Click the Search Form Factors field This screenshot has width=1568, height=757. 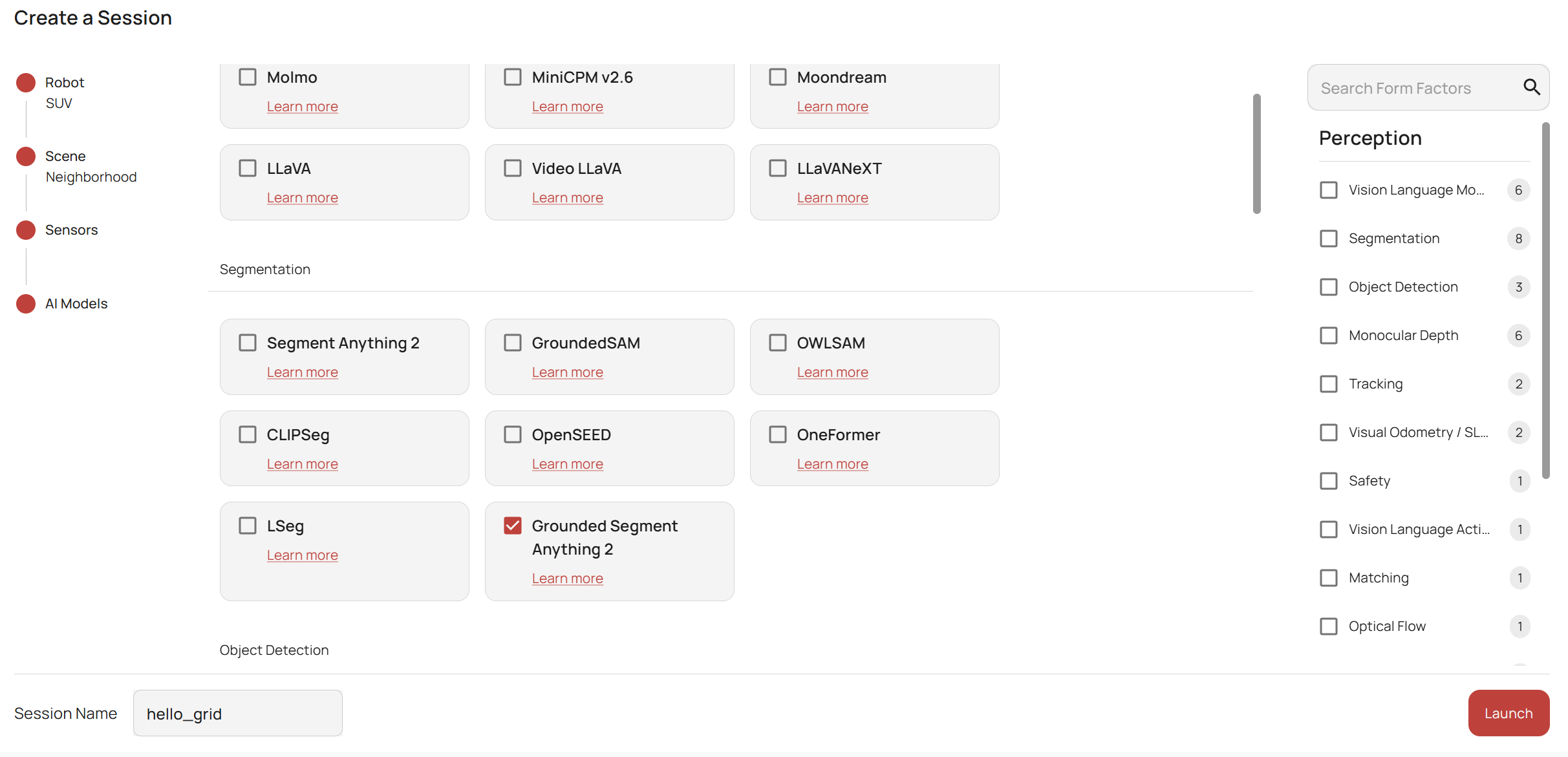1410,87
